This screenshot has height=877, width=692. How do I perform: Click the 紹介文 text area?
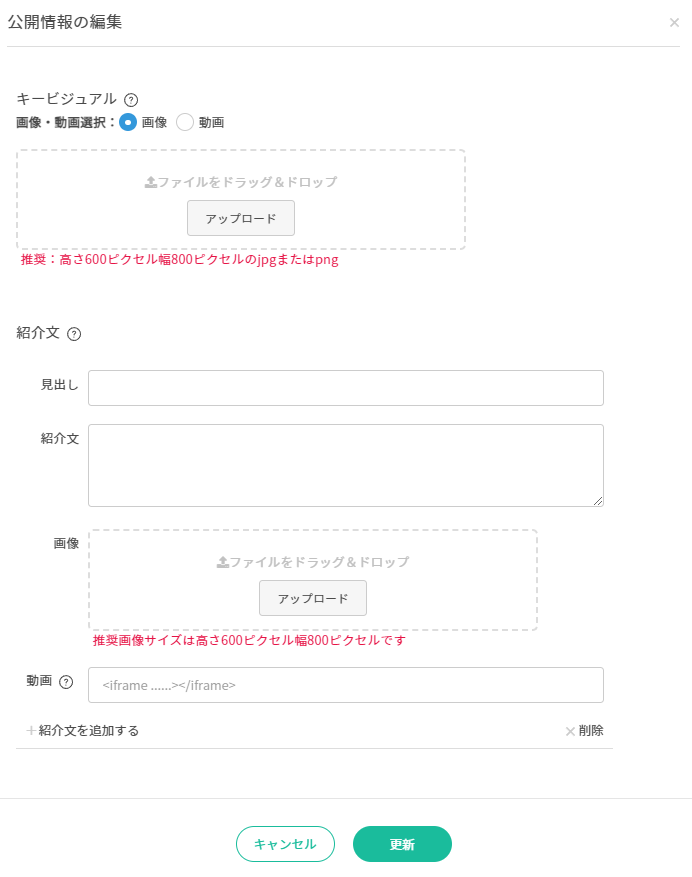(x=346, y=465)
